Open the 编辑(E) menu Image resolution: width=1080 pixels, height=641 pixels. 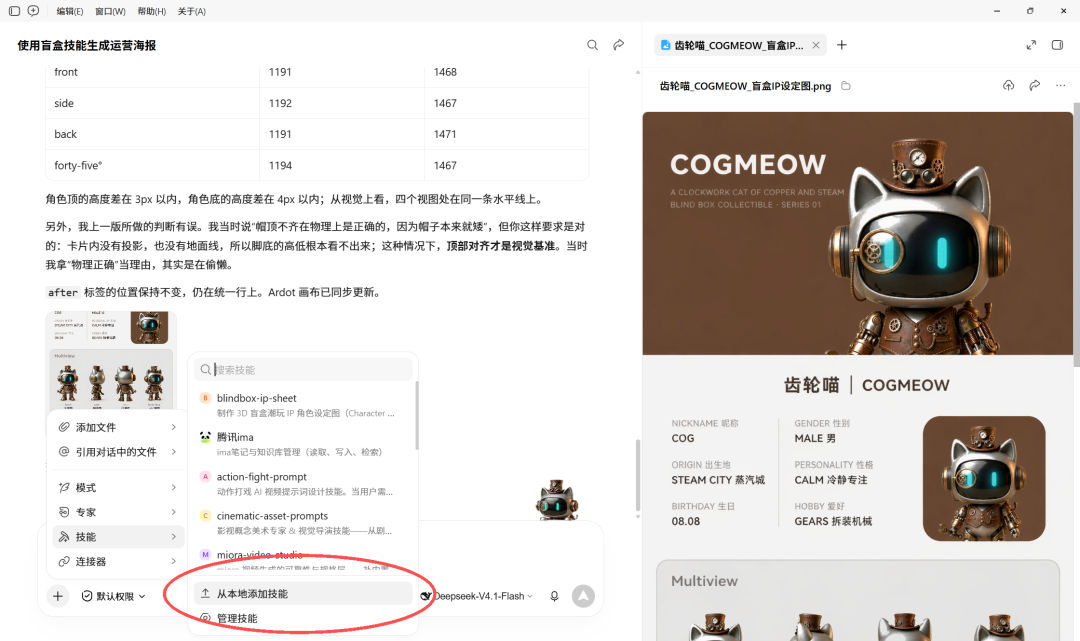(70, 11)
